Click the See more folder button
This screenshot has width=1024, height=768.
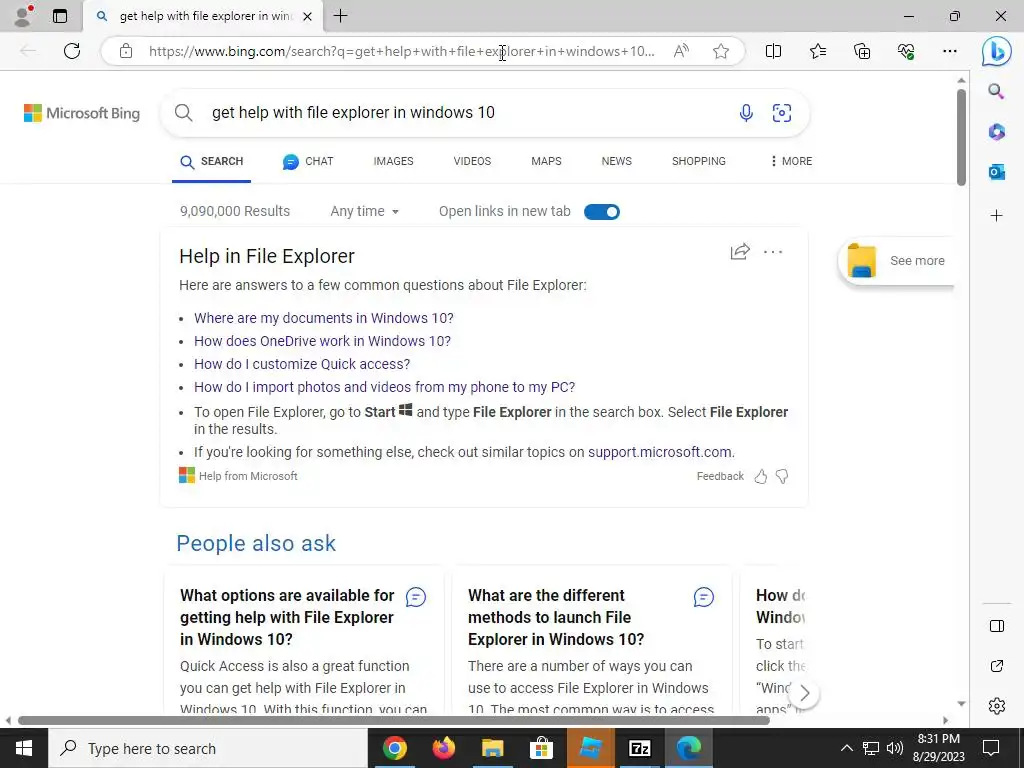(896, 261)
